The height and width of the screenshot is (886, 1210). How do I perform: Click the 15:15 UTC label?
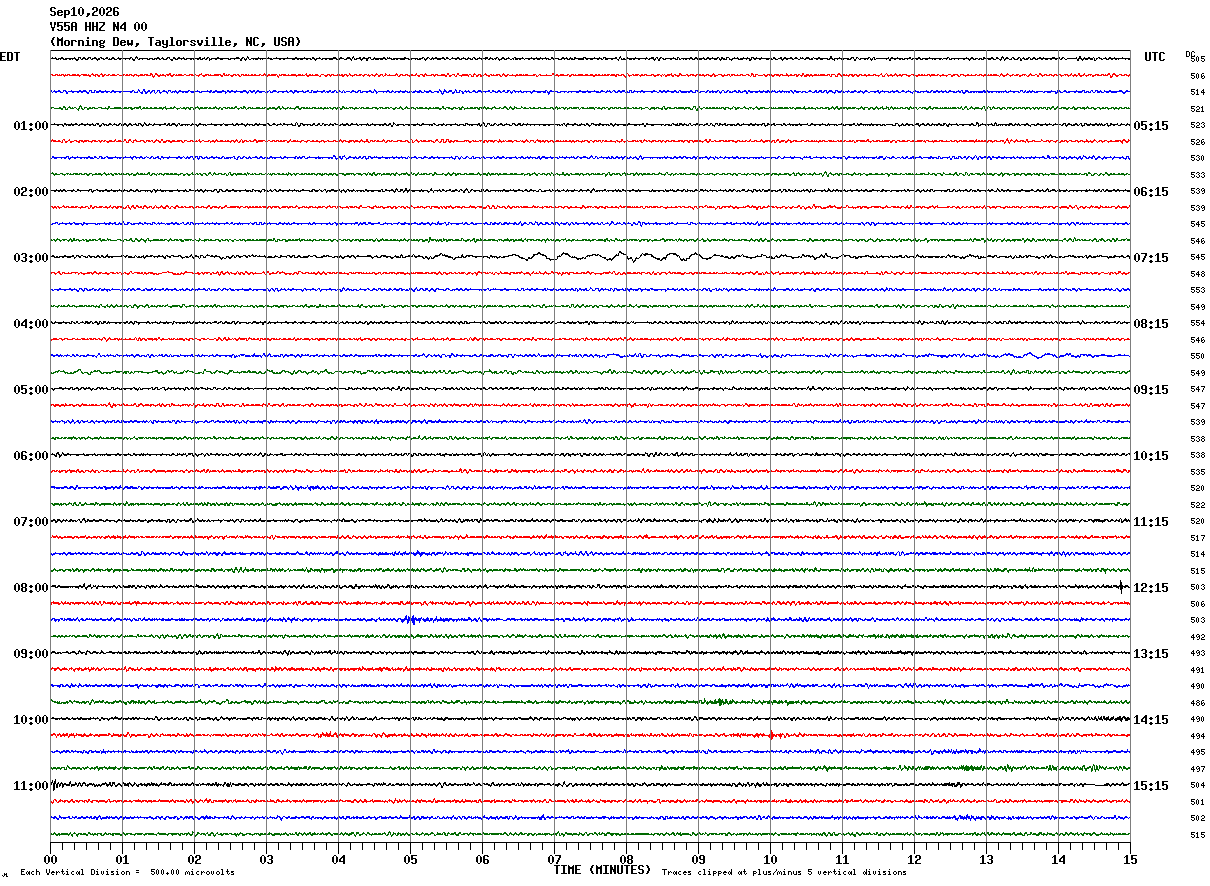[1150, 786]
